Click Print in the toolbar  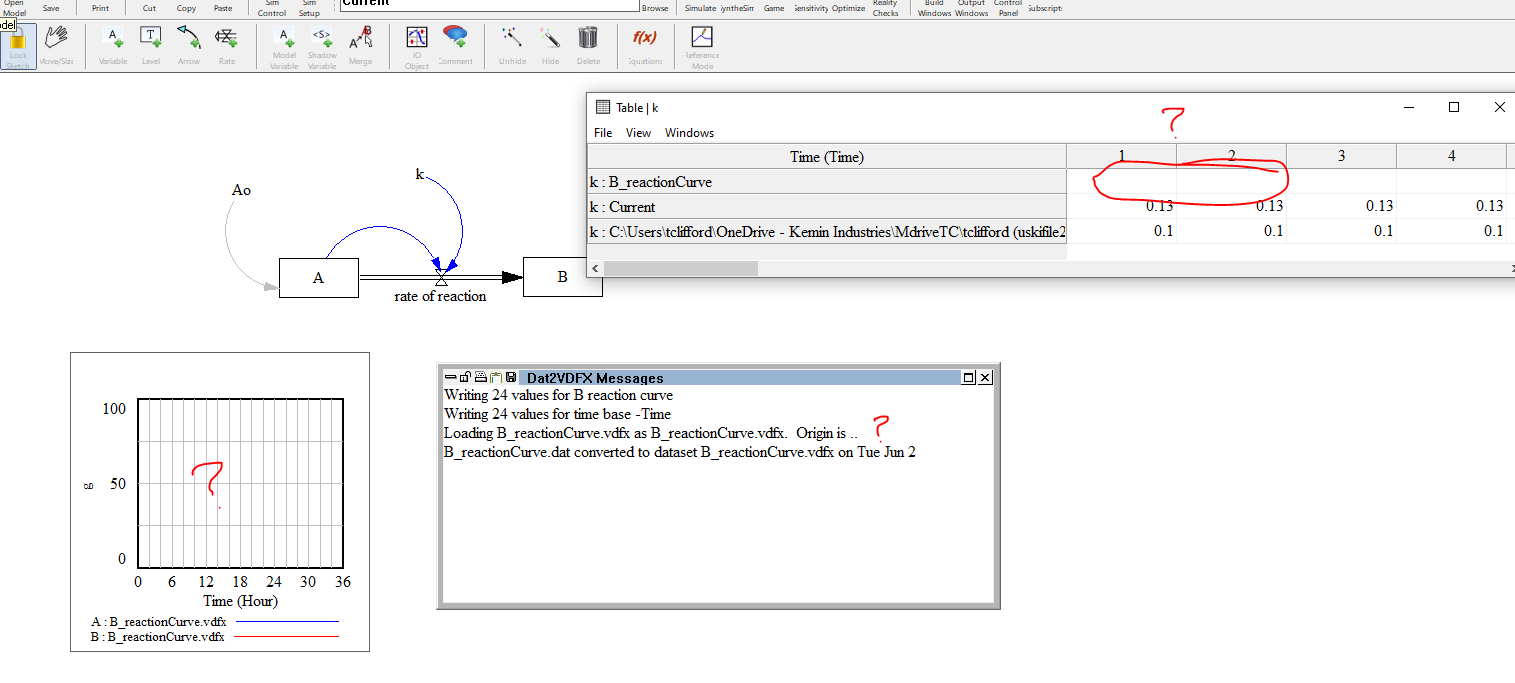pyautogui.click(x=100, y=8)
